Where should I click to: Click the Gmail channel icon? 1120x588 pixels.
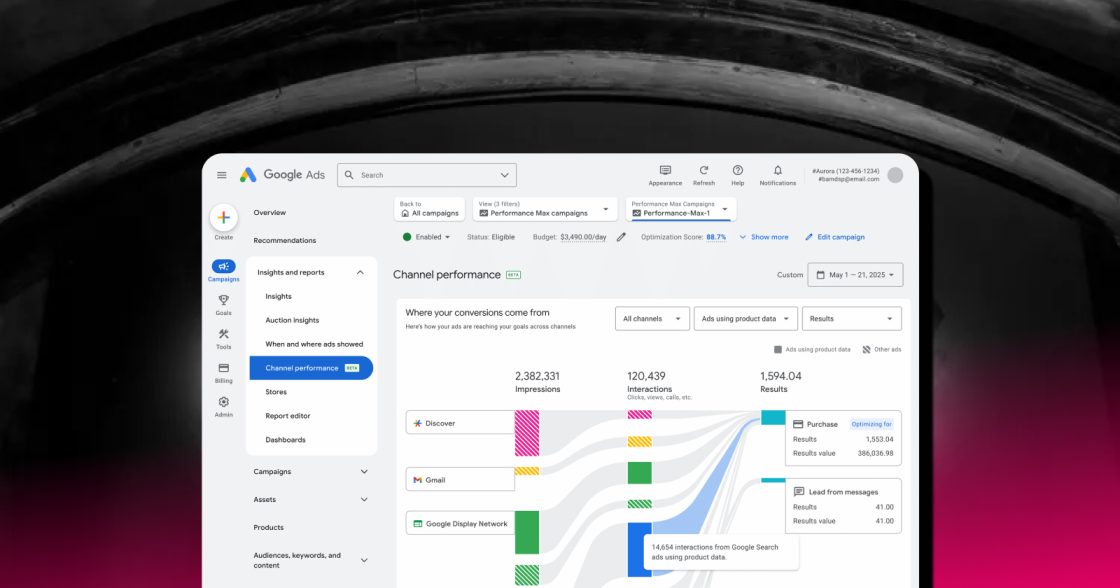418,480
